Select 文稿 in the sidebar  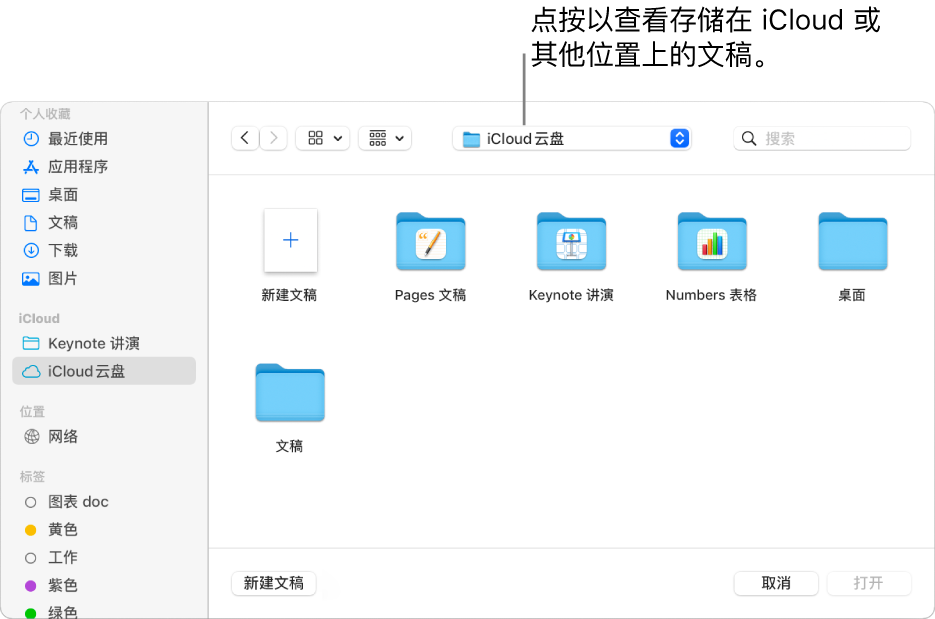(x=104, y=222)
